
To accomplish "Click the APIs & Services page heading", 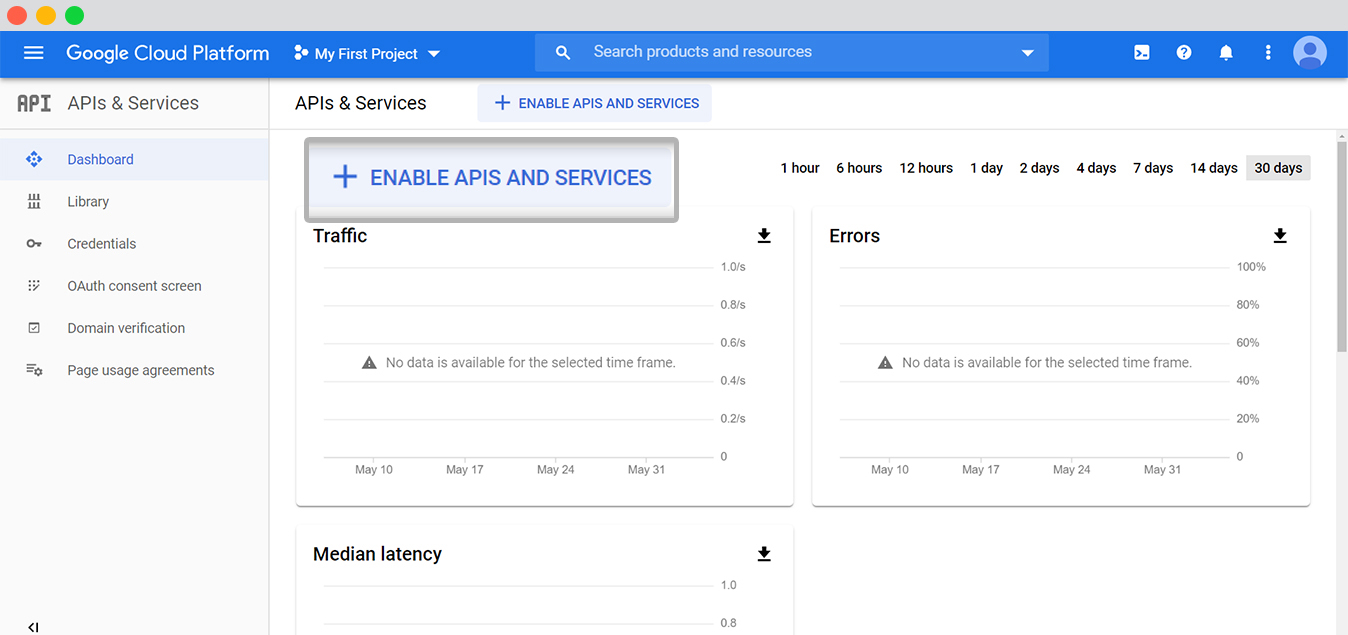I will pyautogui.click(x=361, y=103).
